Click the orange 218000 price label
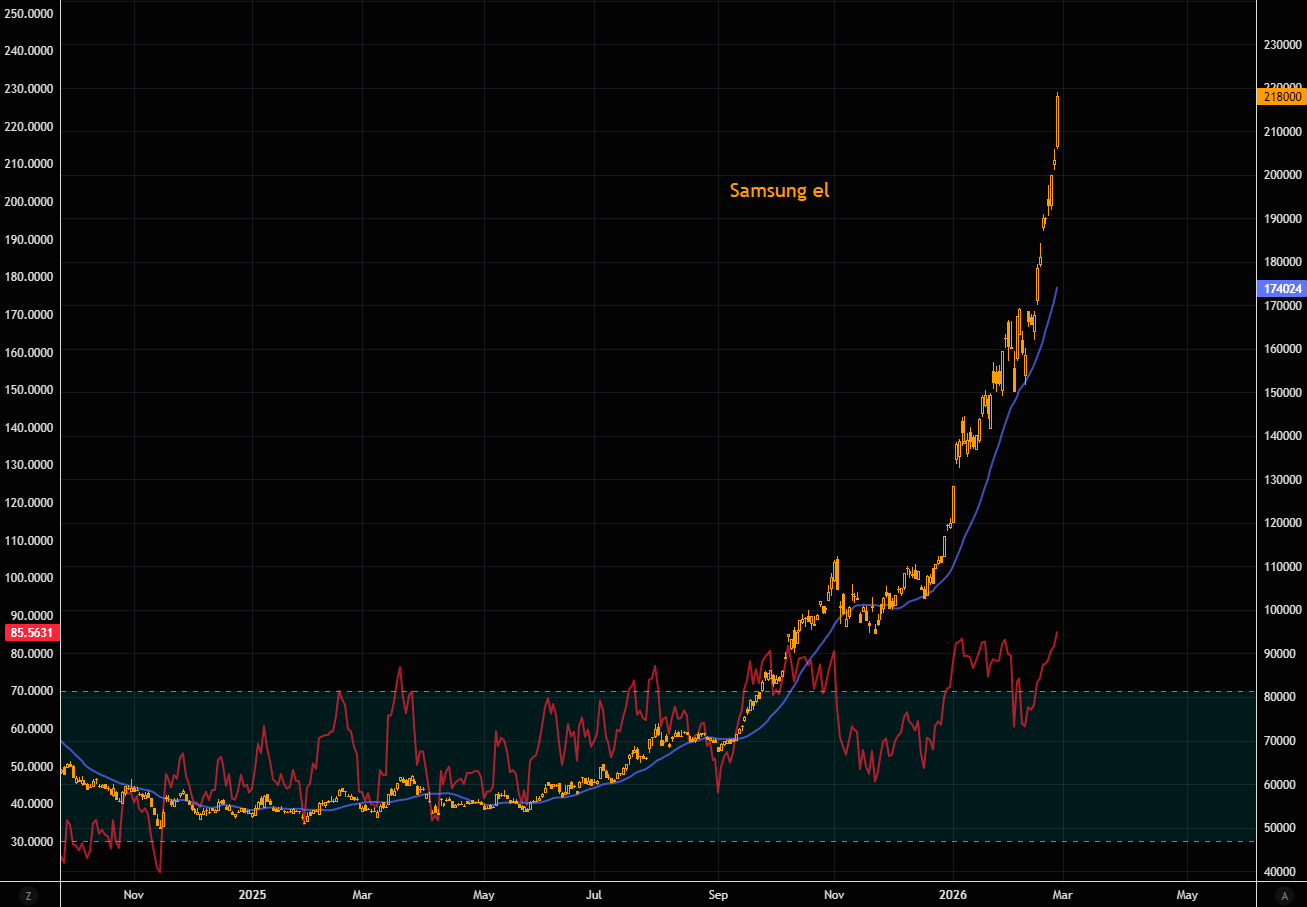The width and height of the screenshot is (1307, 907). (1280, 97)
